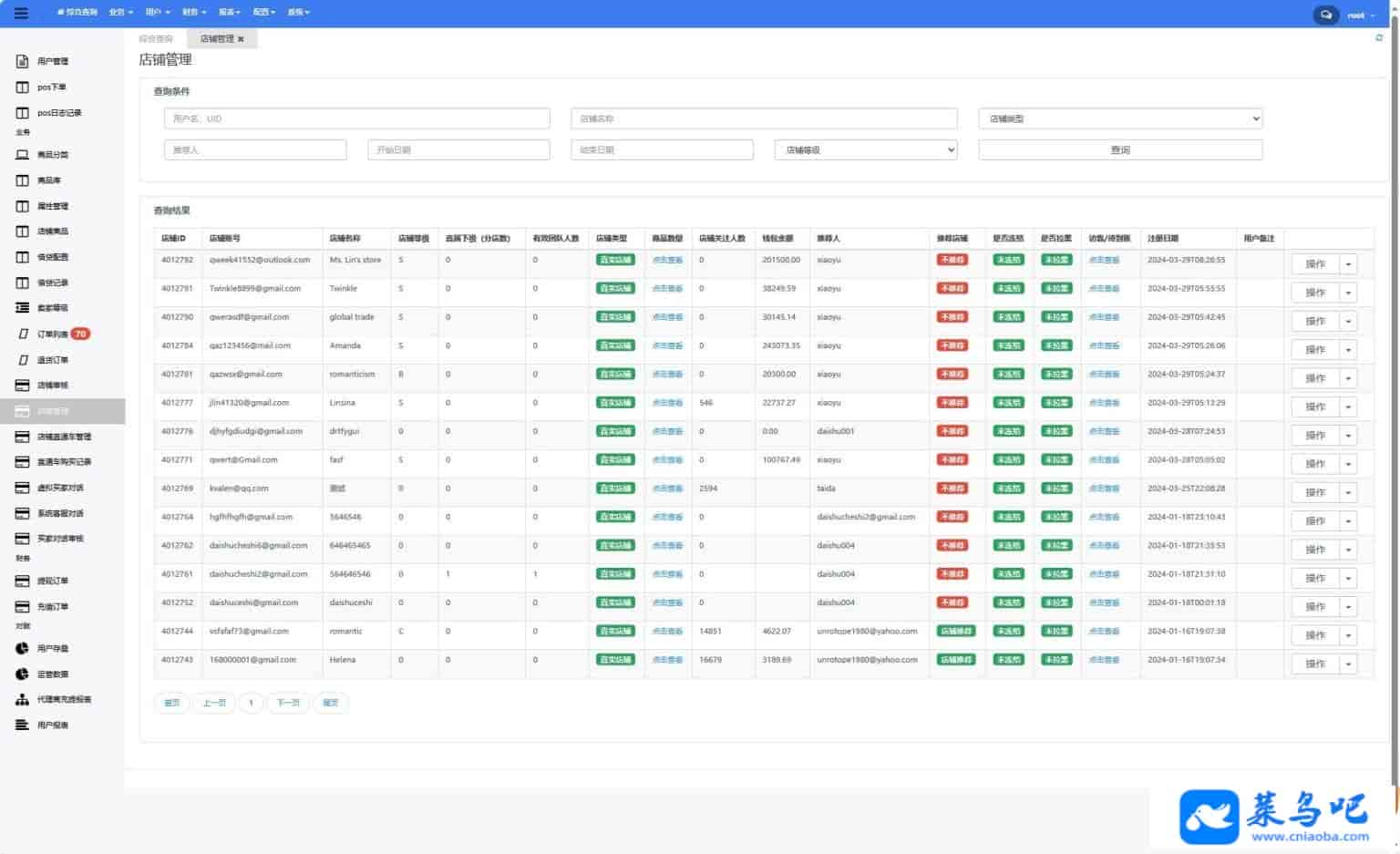Click the page refresh icon below header
Image resolution: width=1400 pixels, height=854 pixels.
[x=1378, y=38]
